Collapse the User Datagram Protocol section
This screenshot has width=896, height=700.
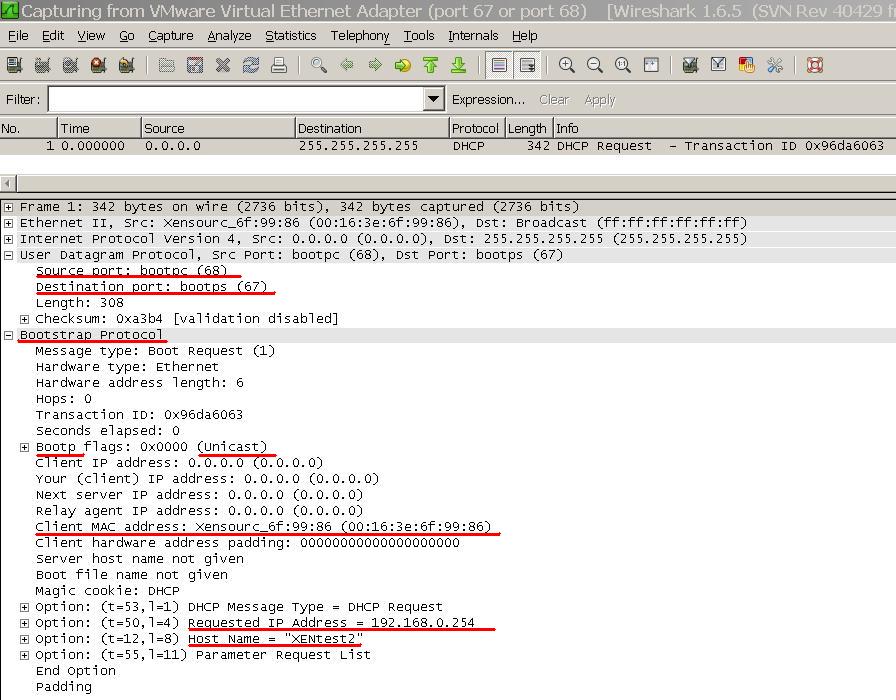(x=9, y=254)
